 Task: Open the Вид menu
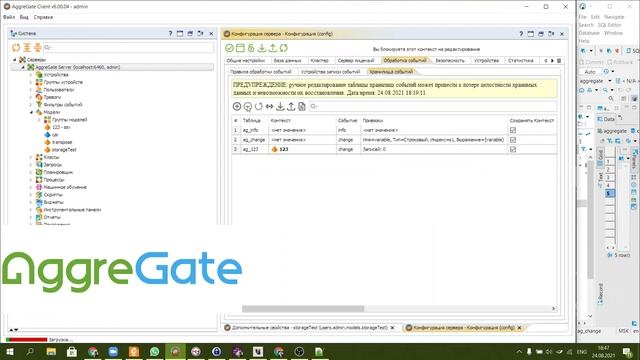coord(24,17)
